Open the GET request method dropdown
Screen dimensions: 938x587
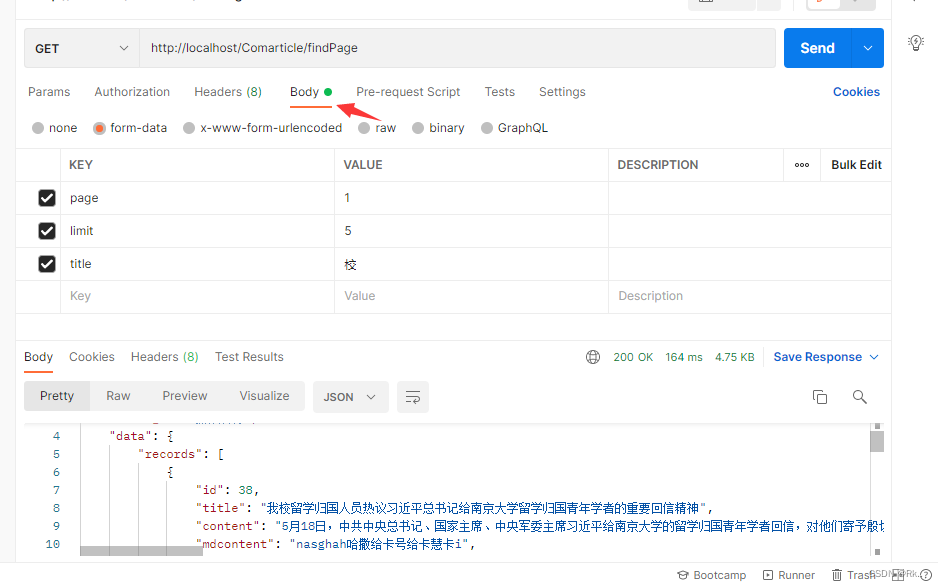click(80, 47)
